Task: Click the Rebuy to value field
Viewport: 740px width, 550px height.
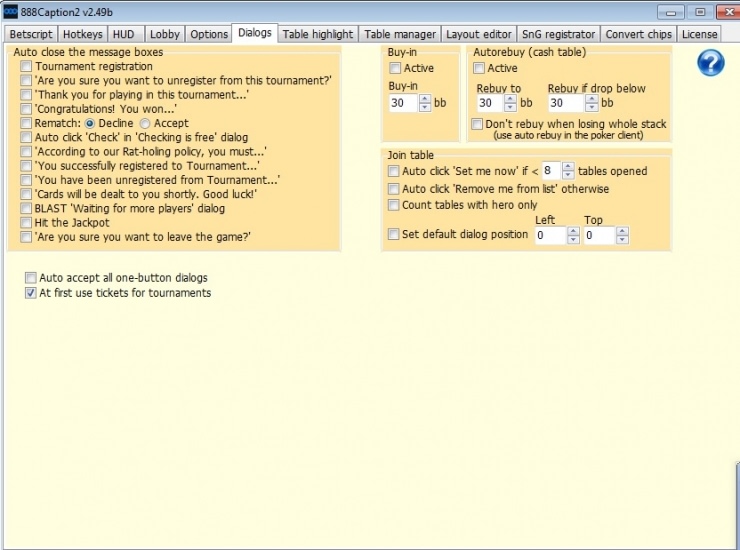Action: point(490,103)
